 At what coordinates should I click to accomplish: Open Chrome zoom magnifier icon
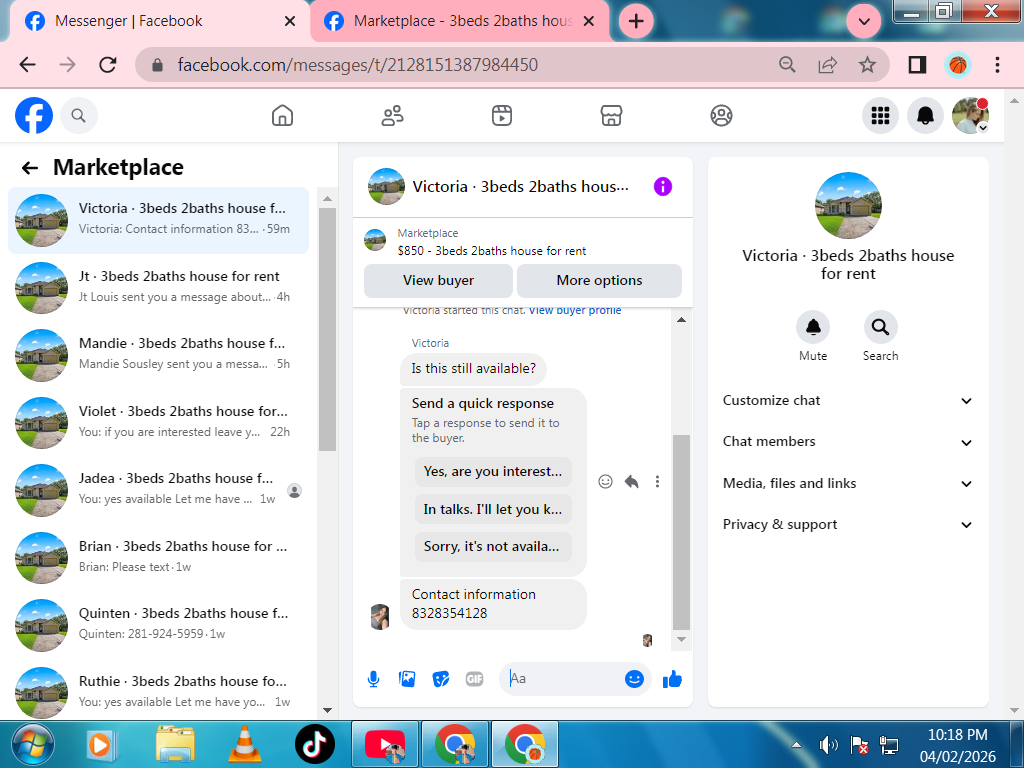pyautogui.click(x=787, y=65)
